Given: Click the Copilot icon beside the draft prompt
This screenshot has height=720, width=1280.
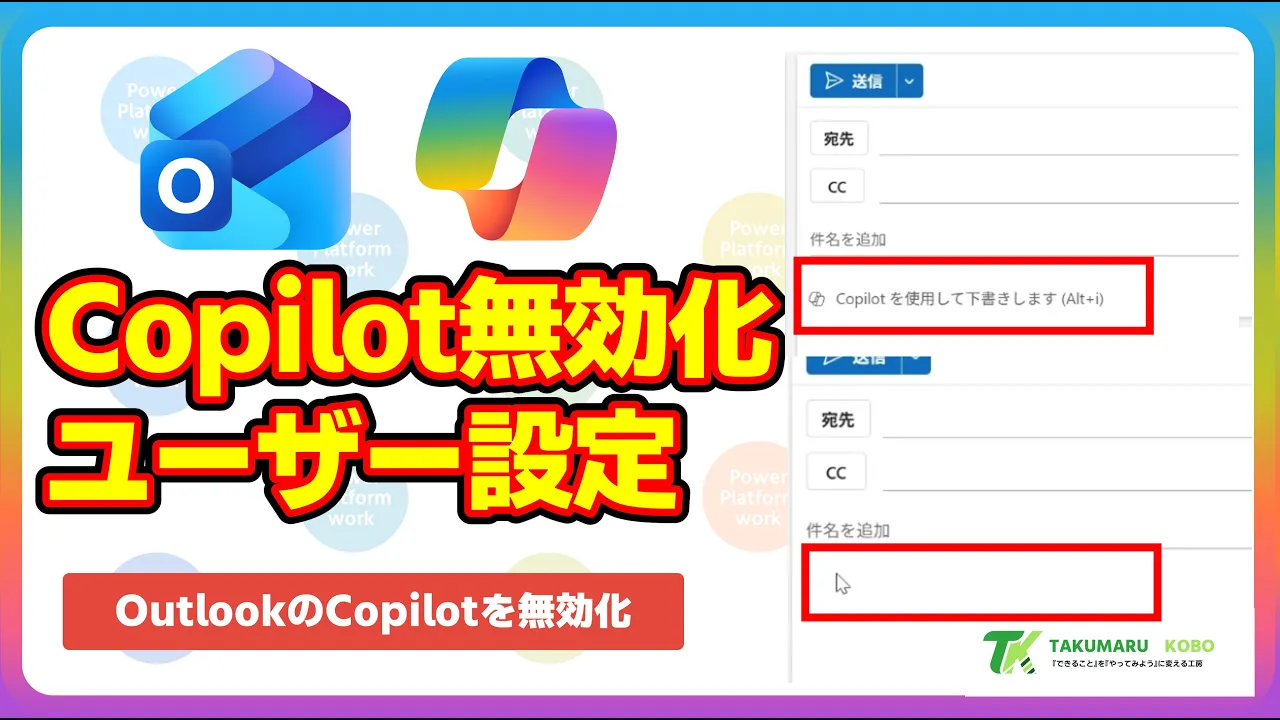Looking at the screenshot, I should tap(817, 298).
